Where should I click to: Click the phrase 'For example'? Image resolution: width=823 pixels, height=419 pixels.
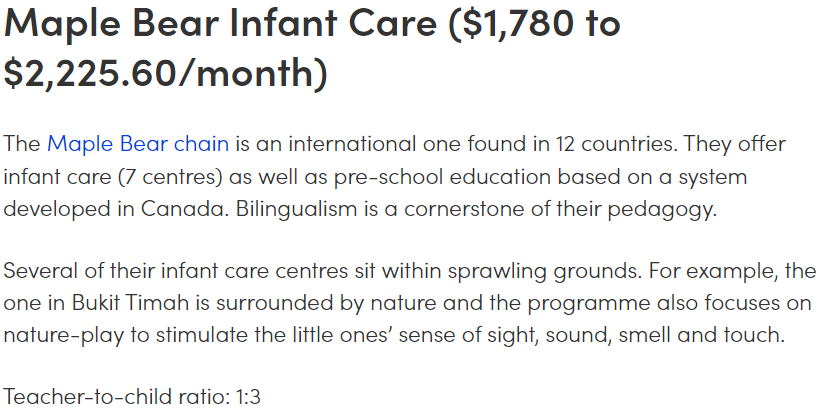point(713,272)
